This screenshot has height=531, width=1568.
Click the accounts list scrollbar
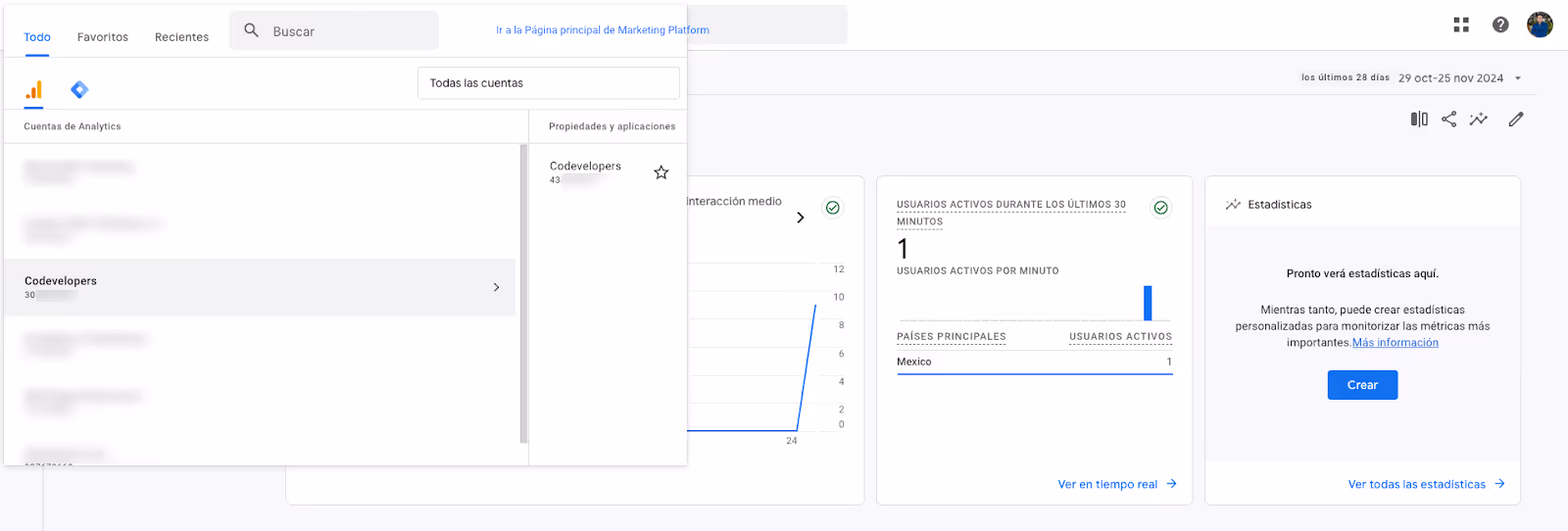[523, 294]
